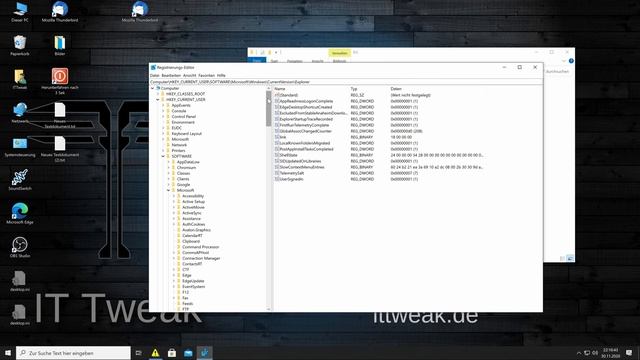Expand the Active Setup key
The image size is (640, 360).
tap(174, 202)
